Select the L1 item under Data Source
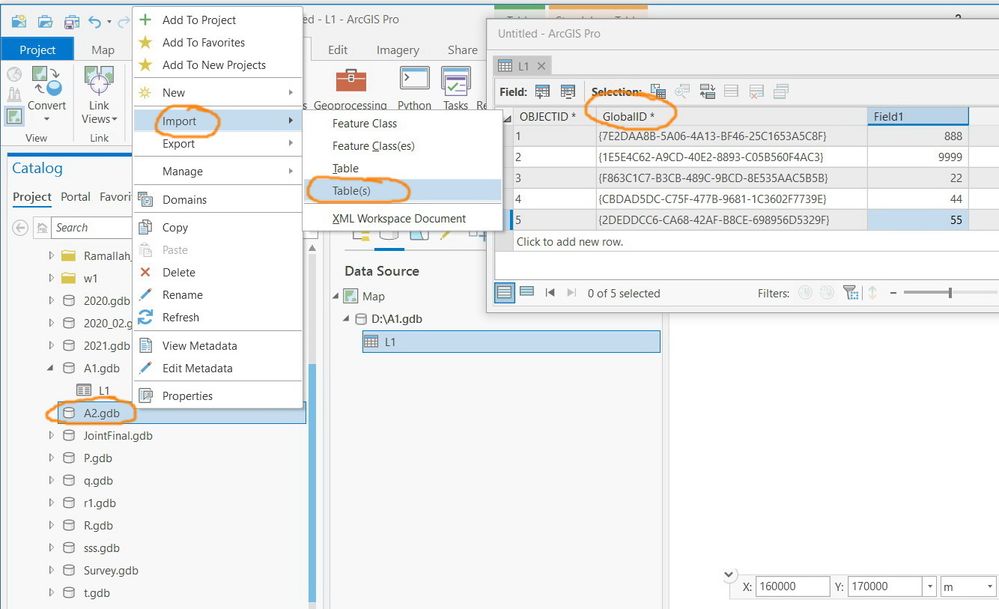This screenshot has width=999, height=609. (x=511, y=341)
